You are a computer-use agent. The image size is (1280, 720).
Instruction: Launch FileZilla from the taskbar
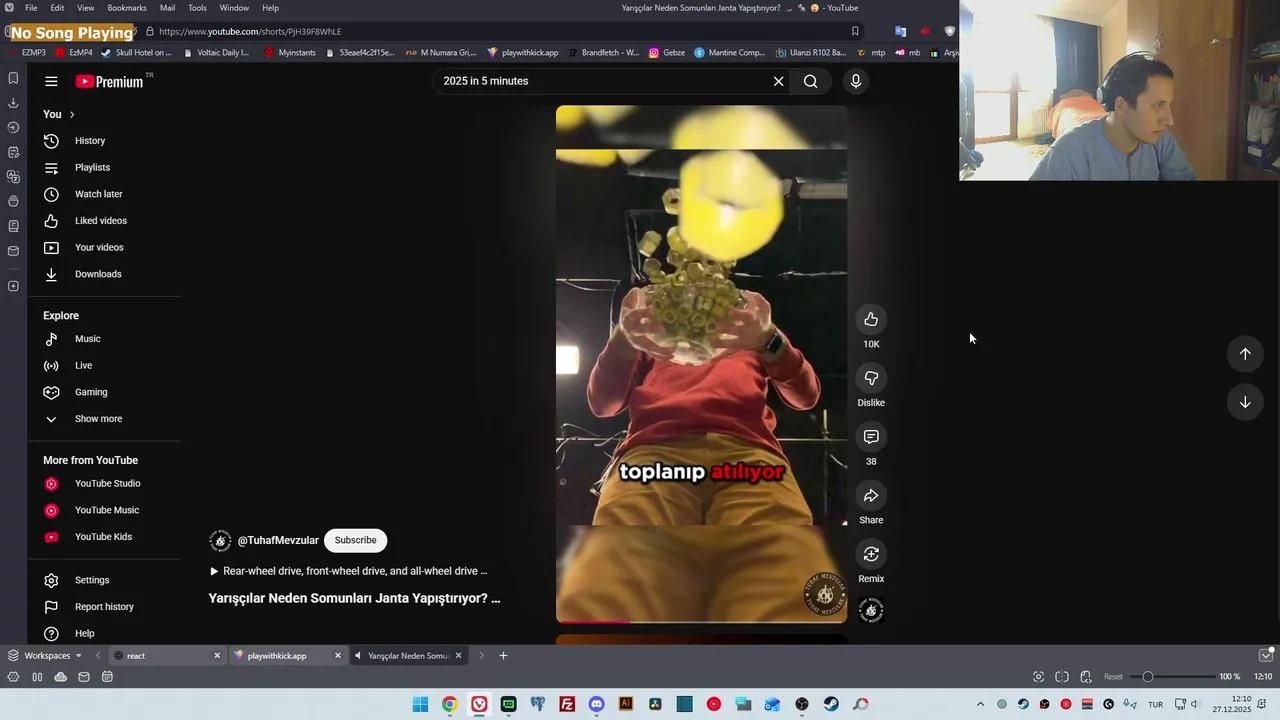(567, 704)
